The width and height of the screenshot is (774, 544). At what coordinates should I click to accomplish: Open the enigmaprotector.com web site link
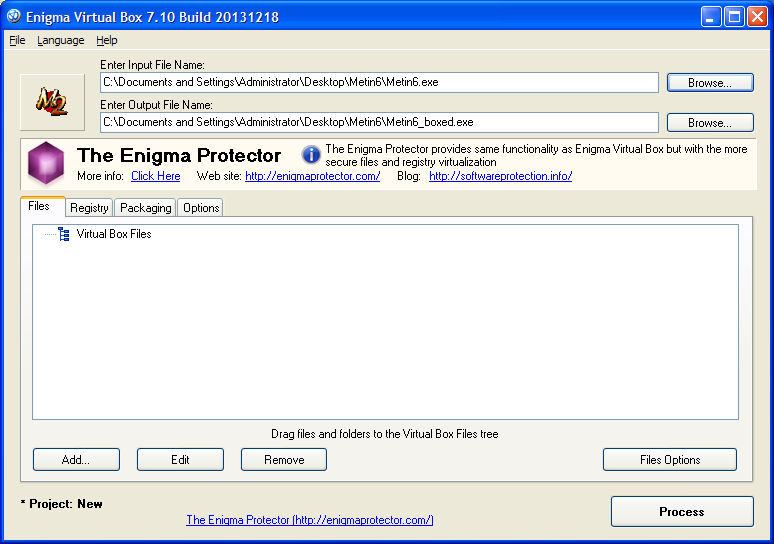click(312, 176)
